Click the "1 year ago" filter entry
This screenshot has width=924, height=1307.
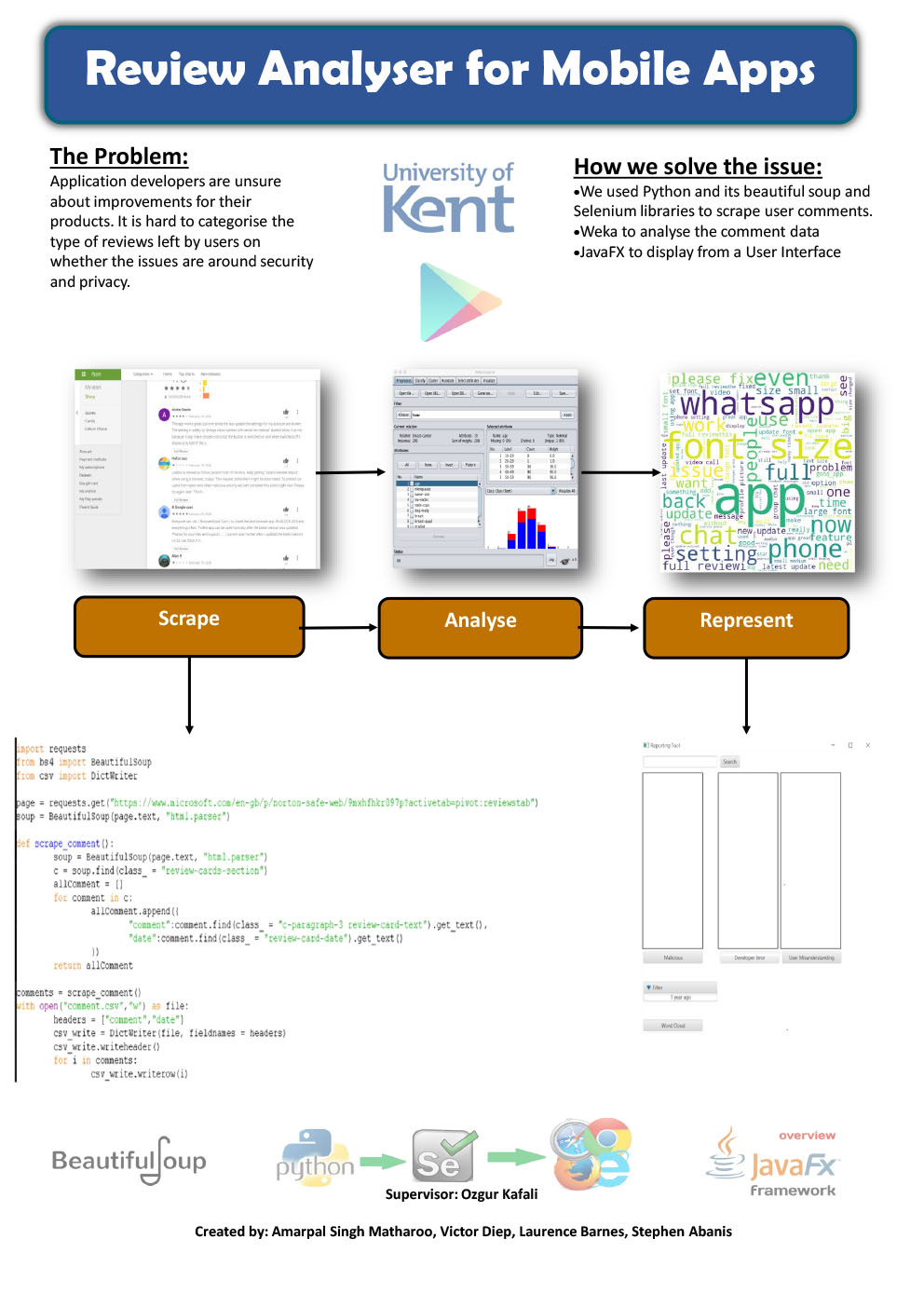[x=681, y=998]
